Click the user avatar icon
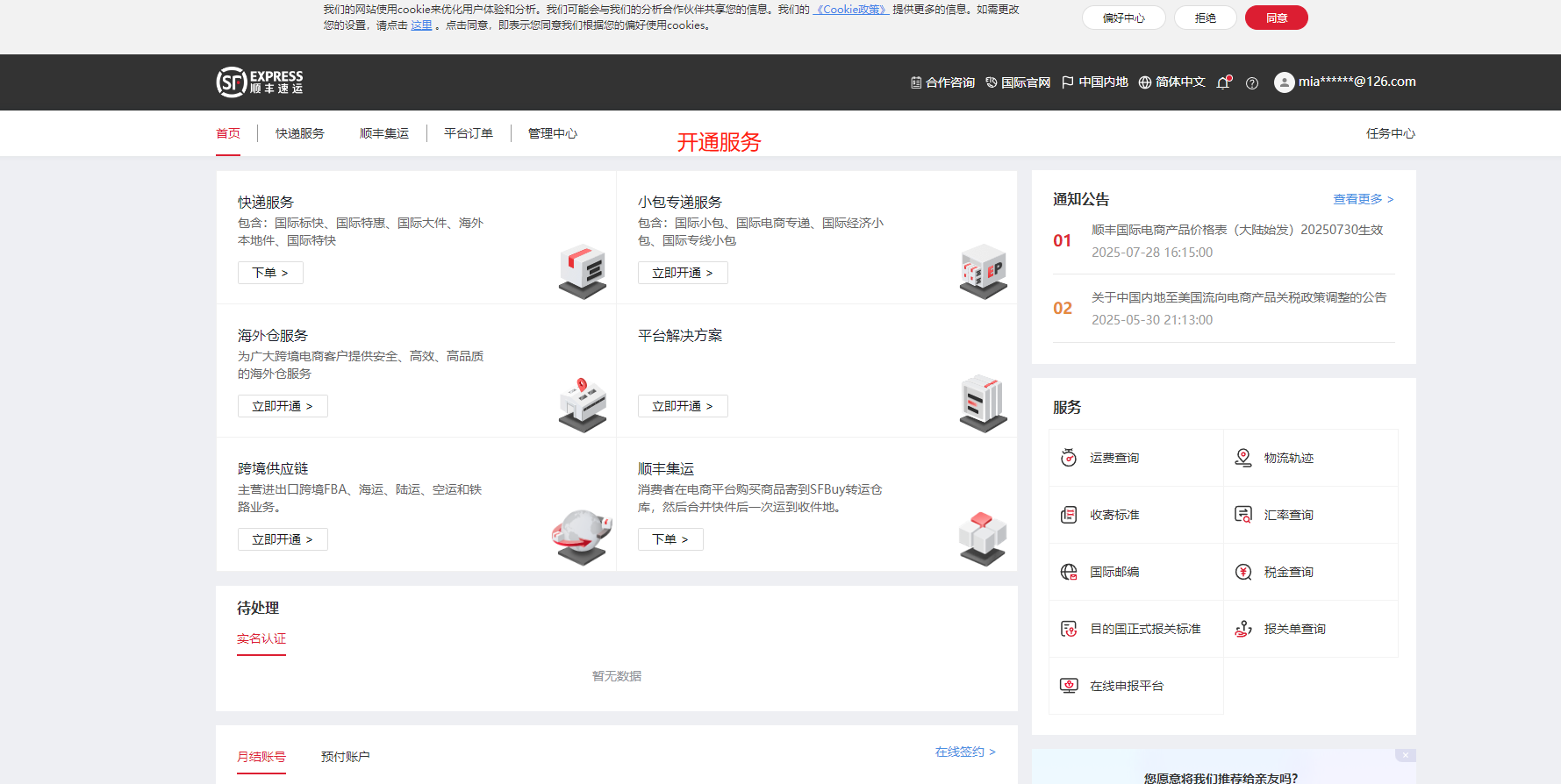The height and width of the screenshot is (784, 1561). (x=1284, y=82)
